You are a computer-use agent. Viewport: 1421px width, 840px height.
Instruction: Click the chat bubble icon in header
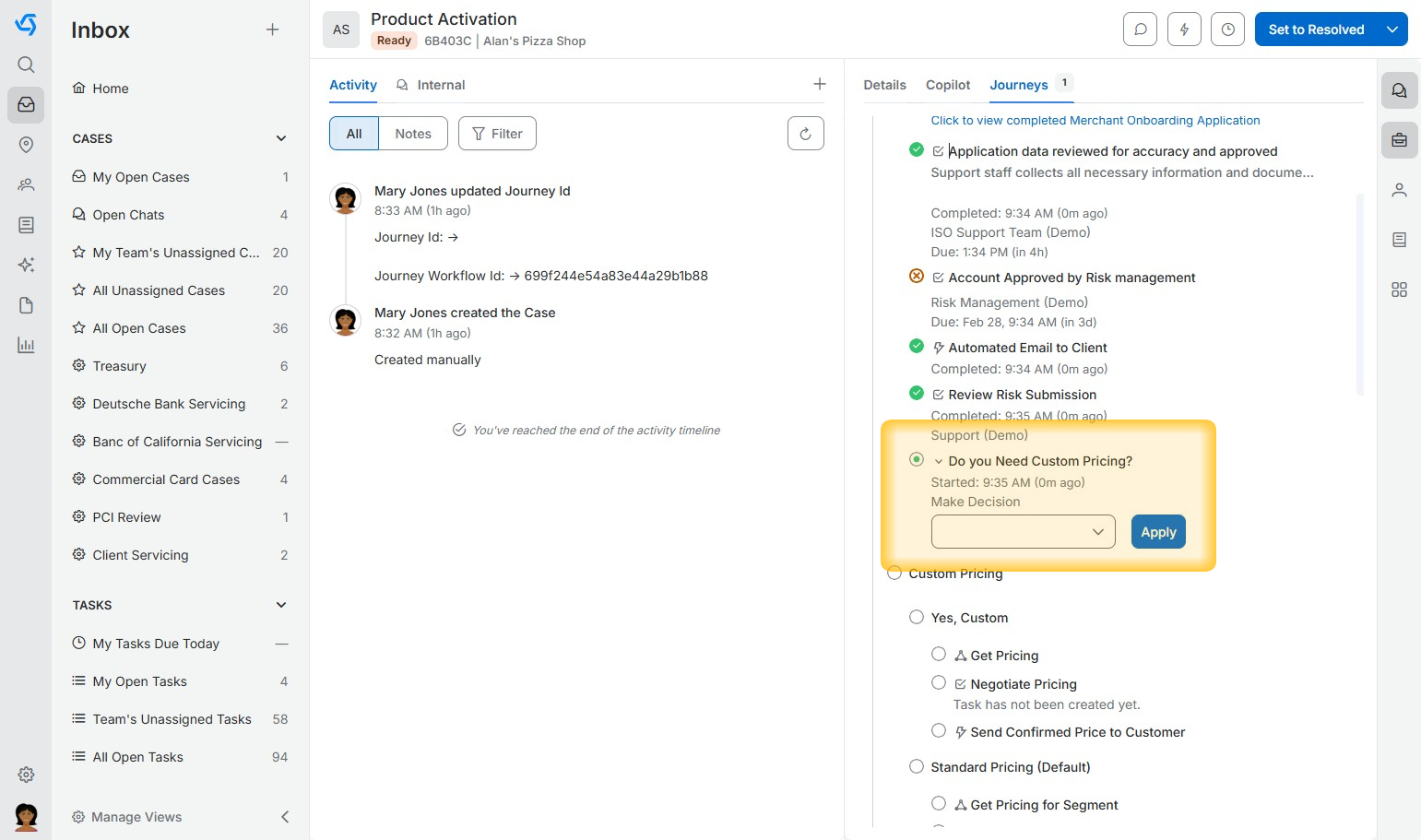tap(1140, 30)
